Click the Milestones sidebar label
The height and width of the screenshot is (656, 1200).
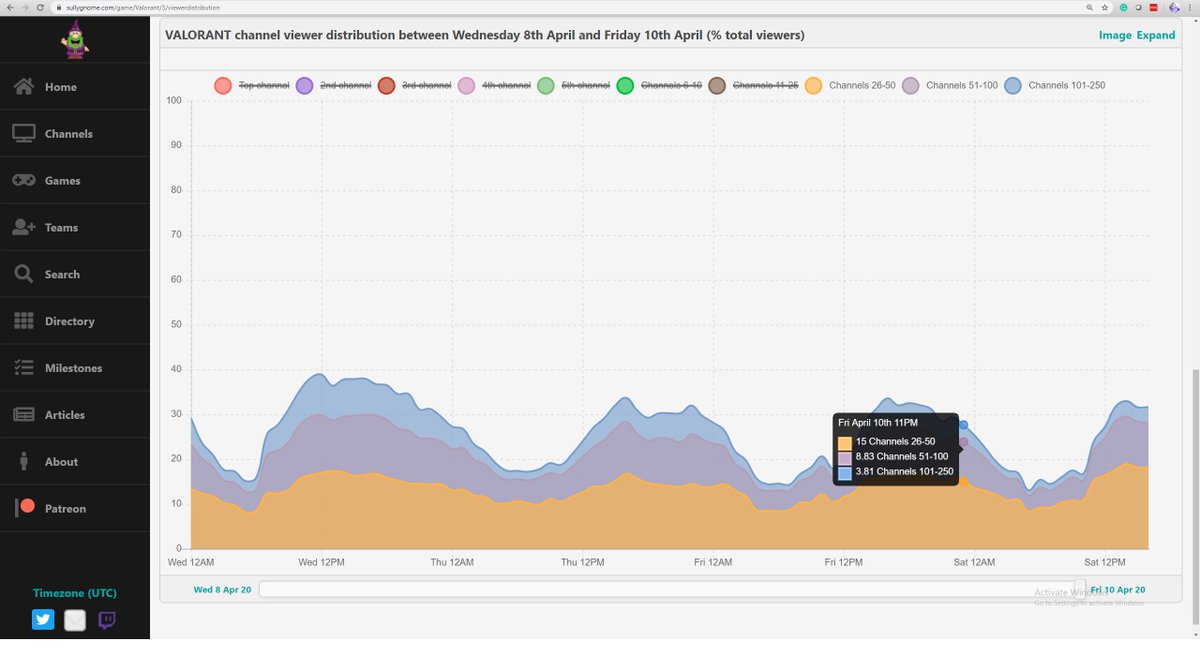pos(74,368)
